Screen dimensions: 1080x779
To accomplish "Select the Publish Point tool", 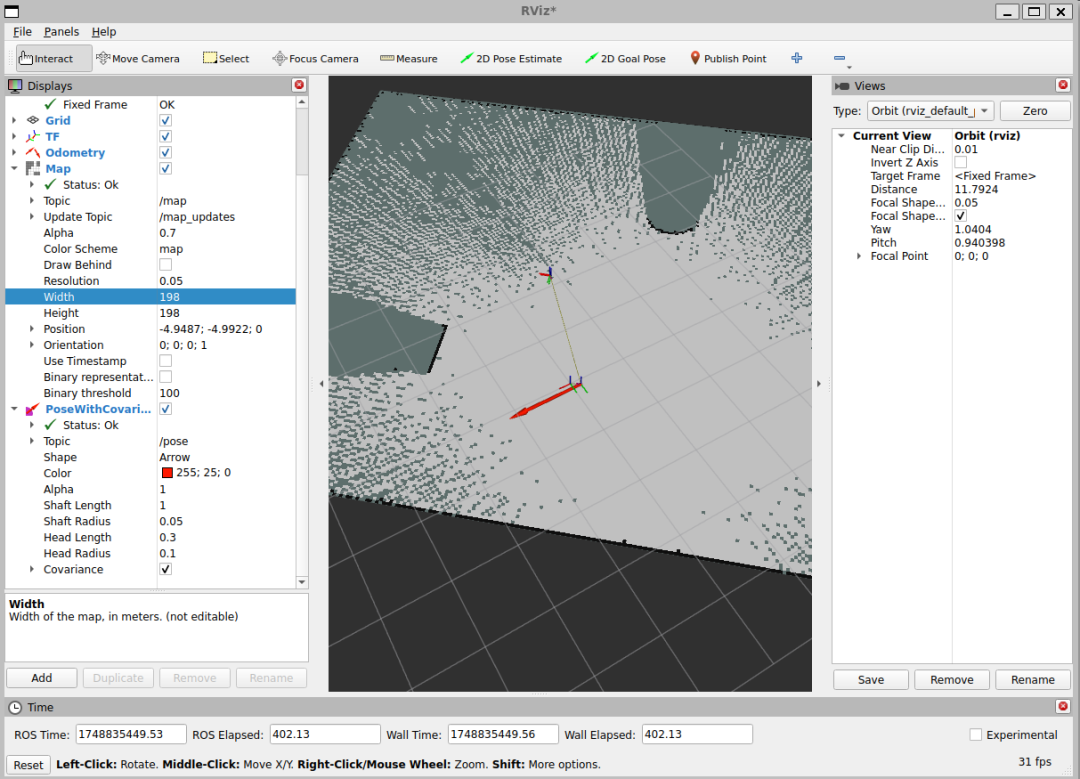I will point(728,57).
